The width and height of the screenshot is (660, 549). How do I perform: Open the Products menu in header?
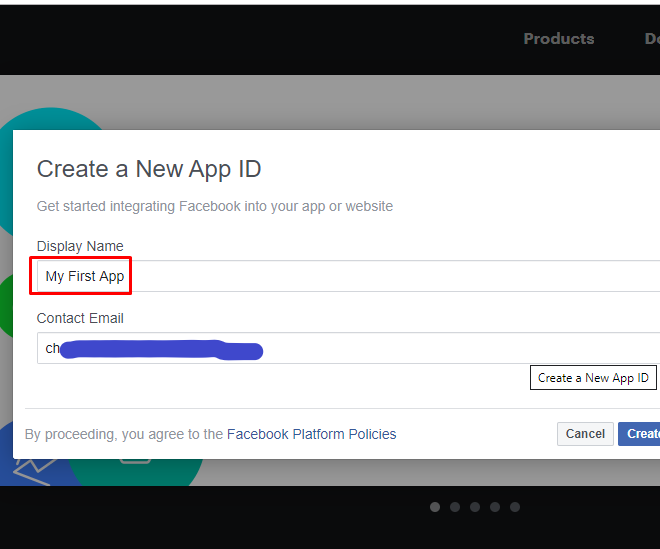(x=559, y=39)
